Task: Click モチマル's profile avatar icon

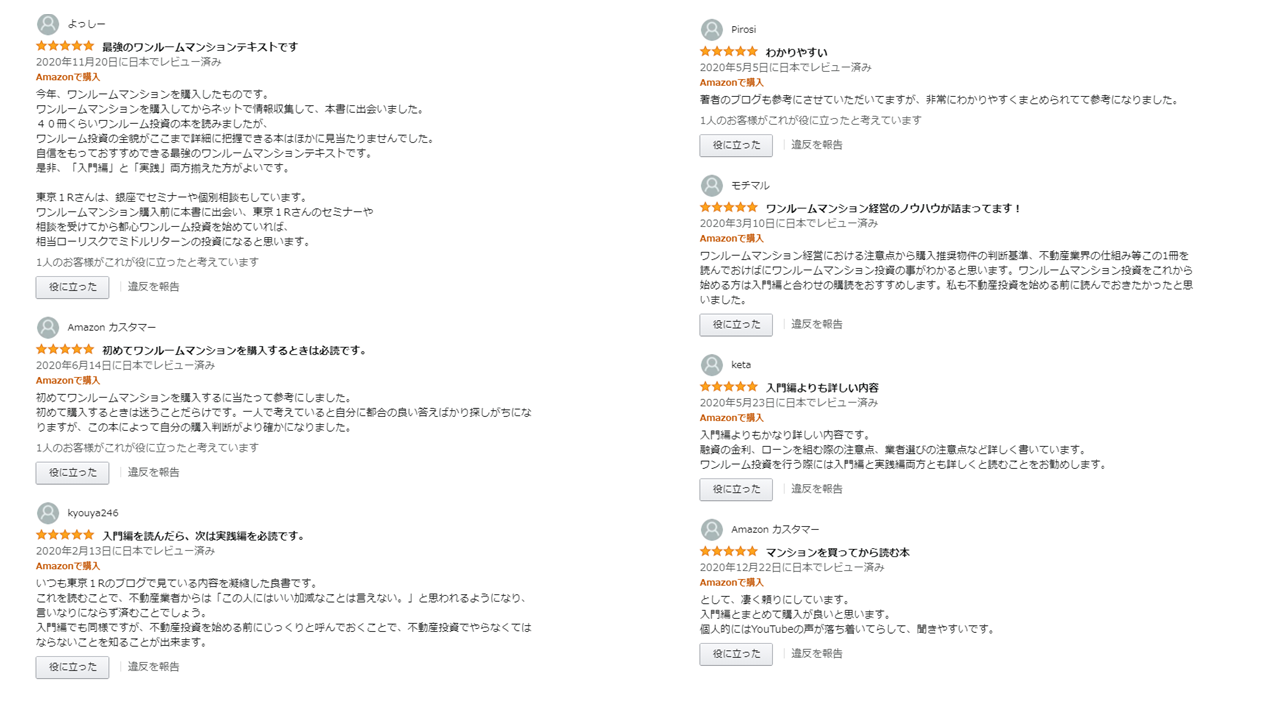Action: [712, 186]
